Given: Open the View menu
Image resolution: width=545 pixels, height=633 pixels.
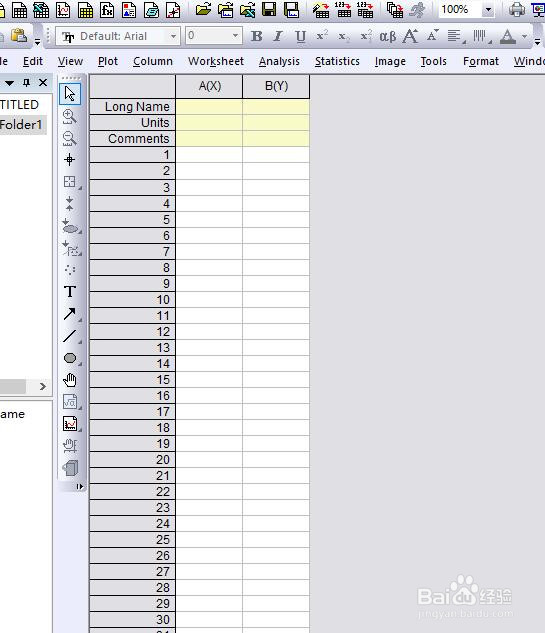Looking at the screenshot, I should [x=70, y=61].
